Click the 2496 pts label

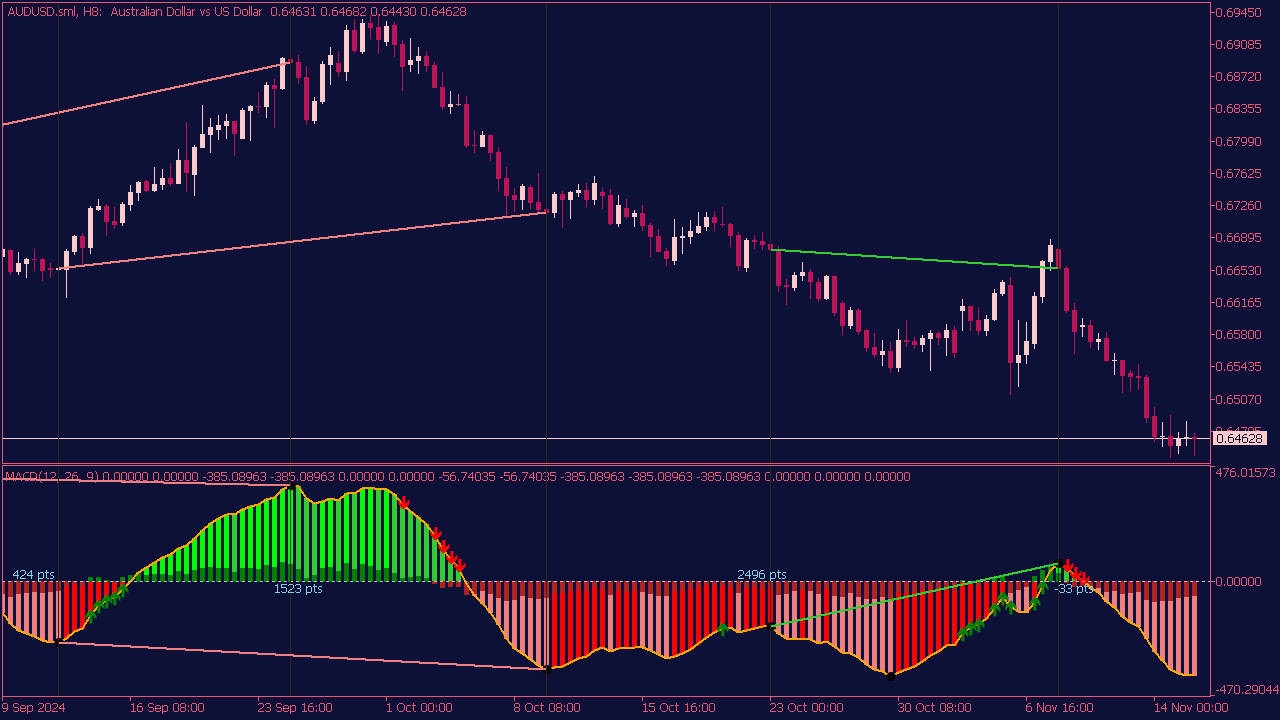(762, 575)
